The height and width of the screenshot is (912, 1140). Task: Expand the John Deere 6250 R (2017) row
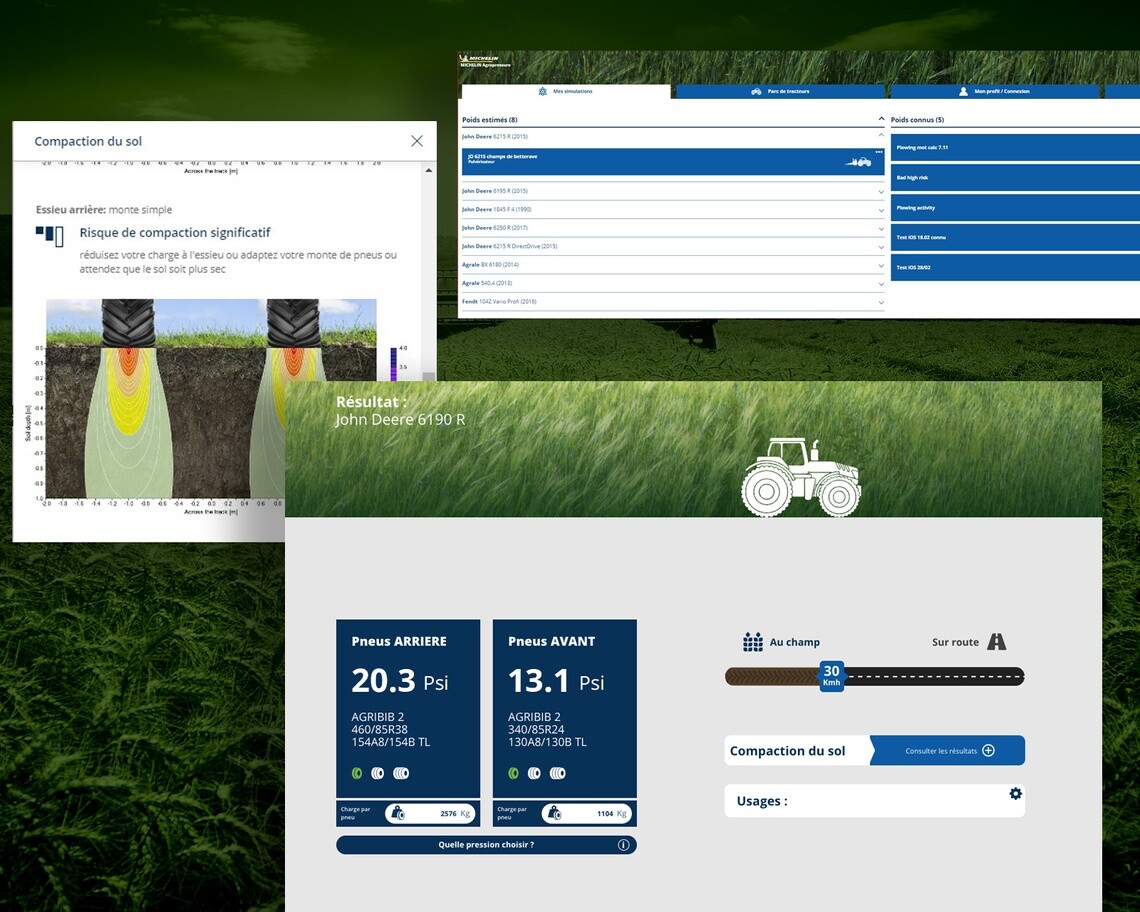[x=881, y=229]
